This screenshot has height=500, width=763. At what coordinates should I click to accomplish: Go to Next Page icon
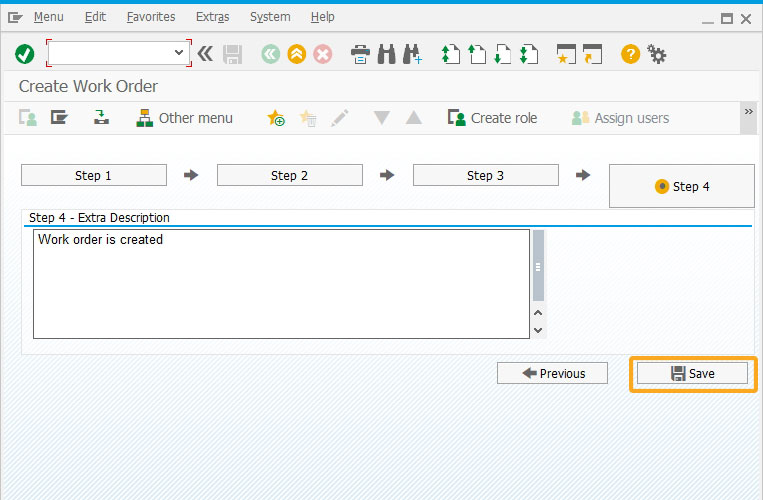click(x=503, y=54)
